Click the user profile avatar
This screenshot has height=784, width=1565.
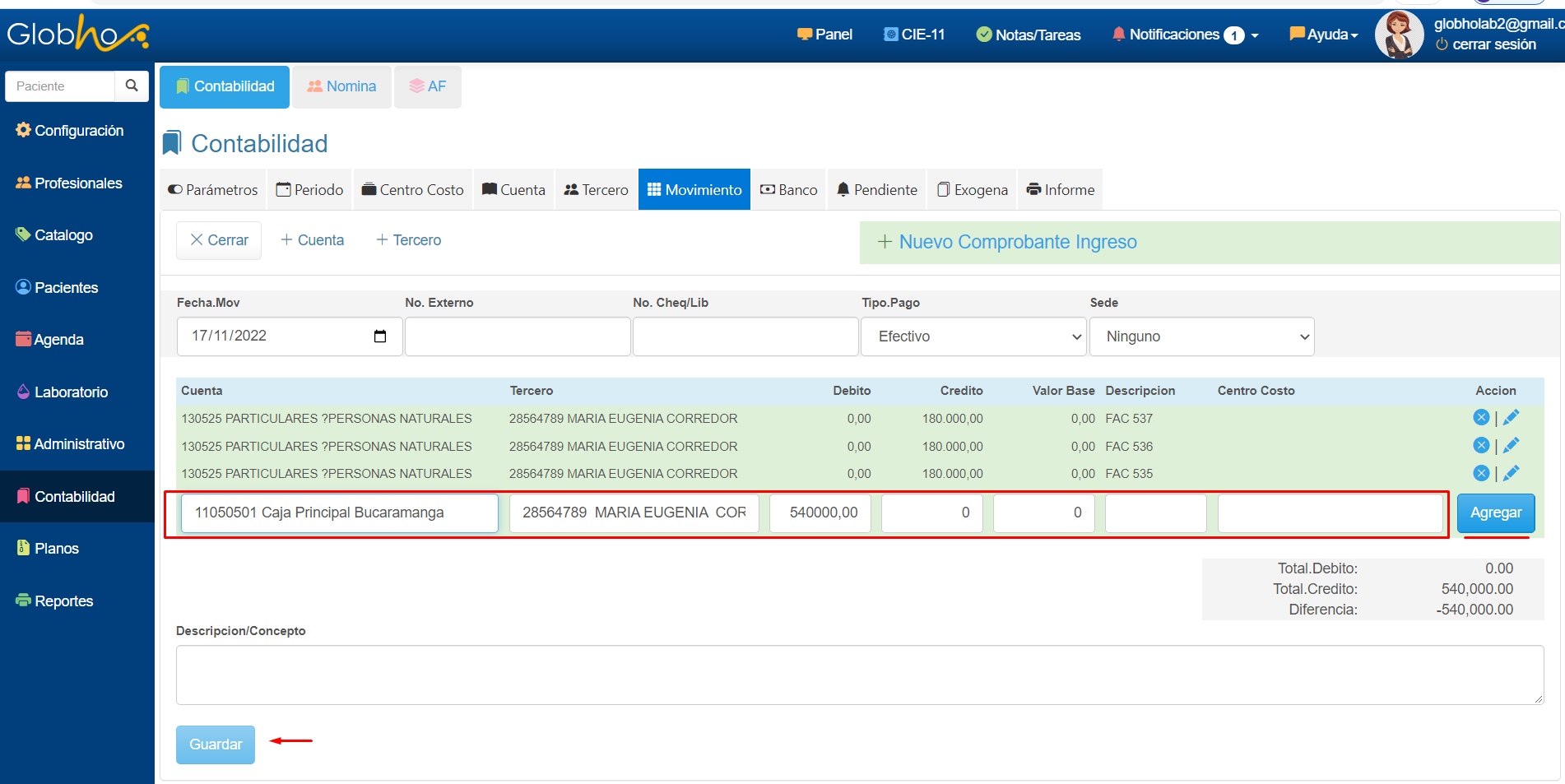[x=1398, y=35]
